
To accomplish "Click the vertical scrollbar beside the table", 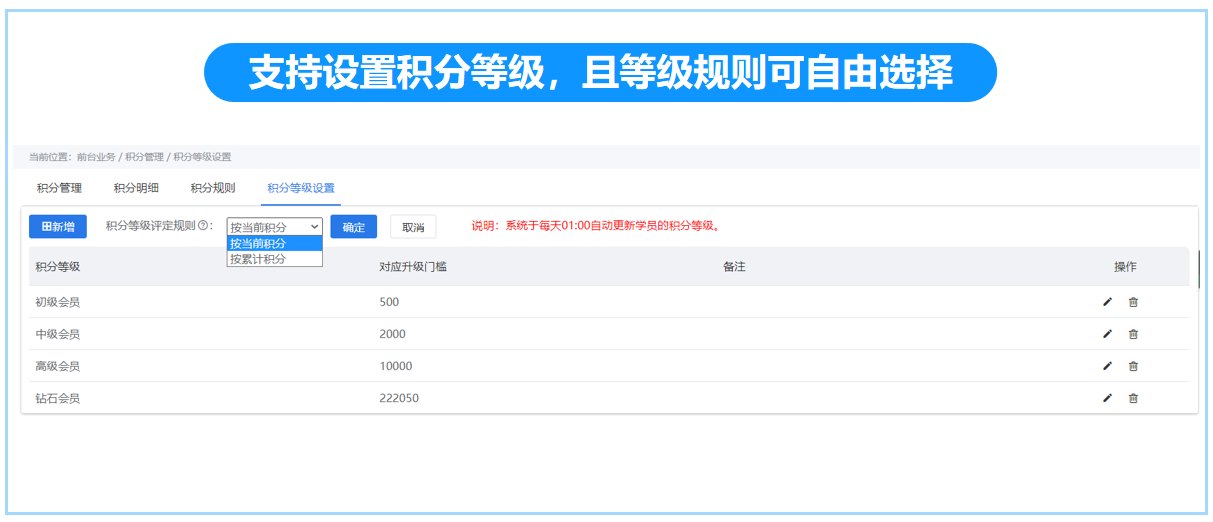I will pyautogui.click(x=1199, y=268).
